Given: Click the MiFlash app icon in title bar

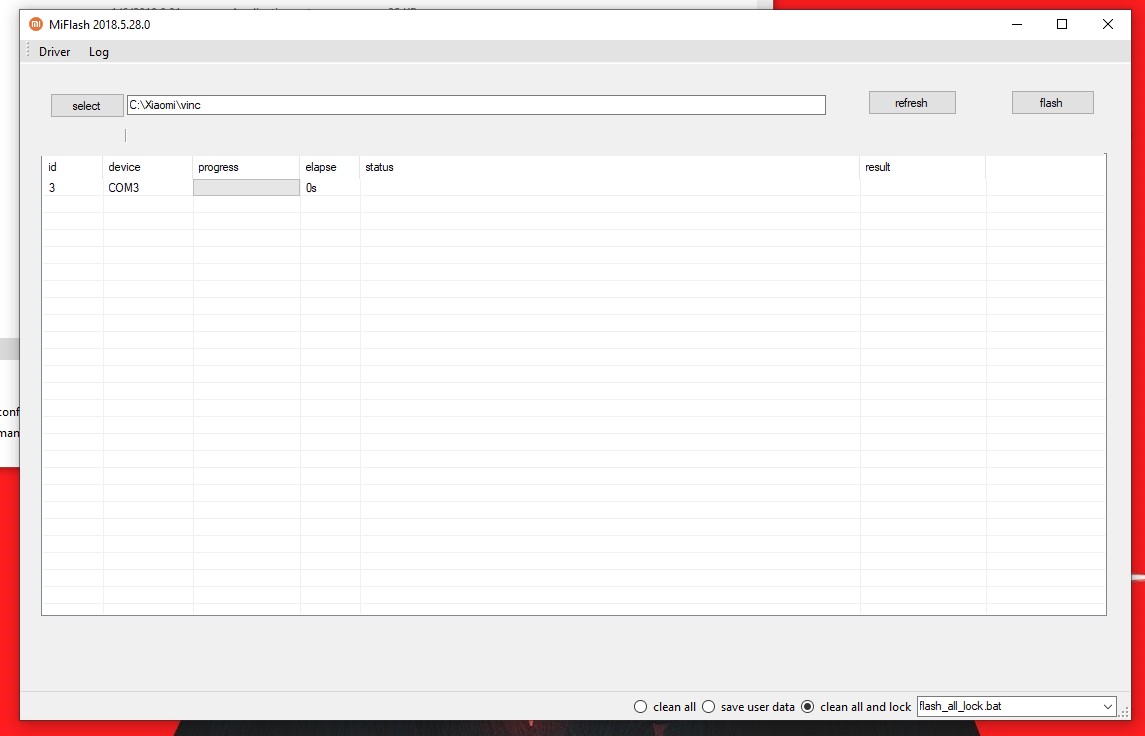Looking at the screenshot, I should coord(35,24).
